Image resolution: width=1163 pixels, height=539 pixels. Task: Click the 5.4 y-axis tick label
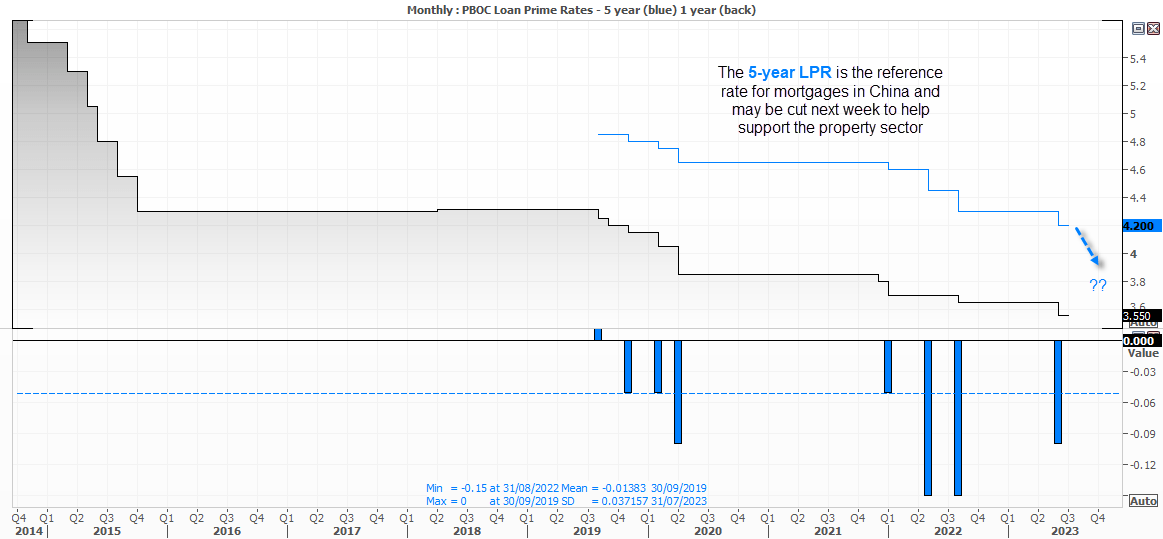(x=1137, y=58)
